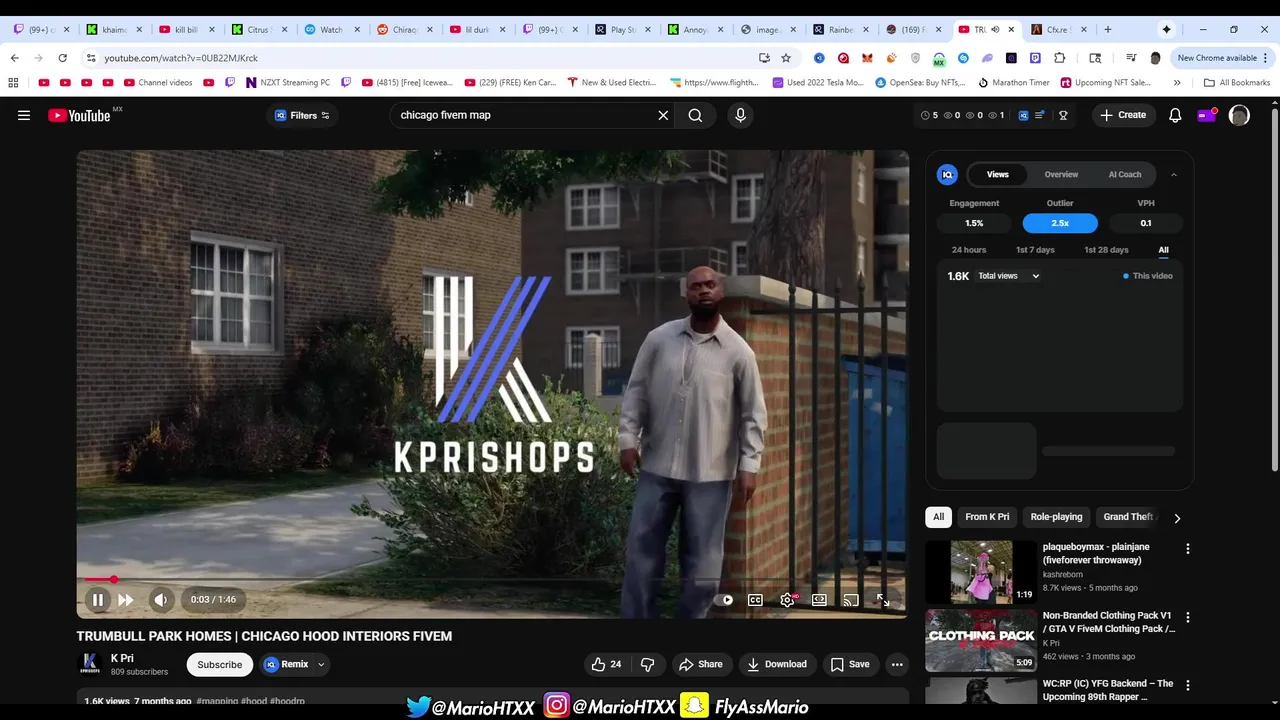Open the account avatar menu

pos(1239,115)
